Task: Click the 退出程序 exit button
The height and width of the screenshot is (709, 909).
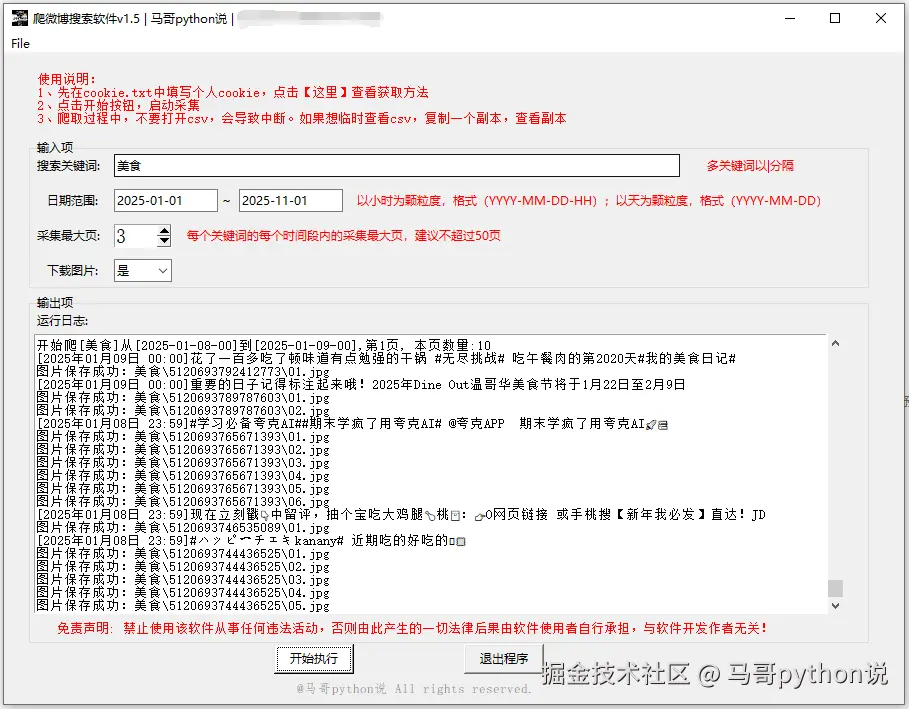Action: tap(503, 660)
